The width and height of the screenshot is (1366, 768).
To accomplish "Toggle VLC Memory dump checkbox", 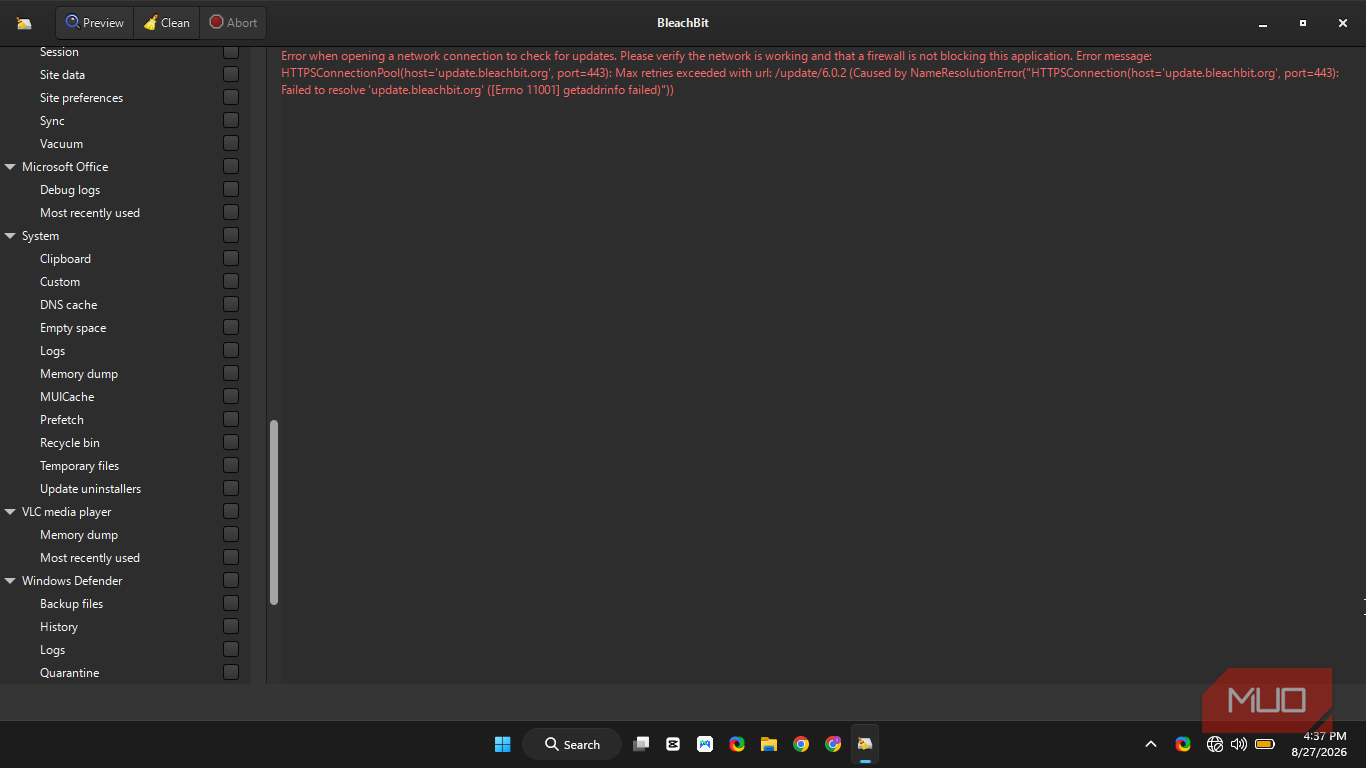I will click(x=231, y=535).
